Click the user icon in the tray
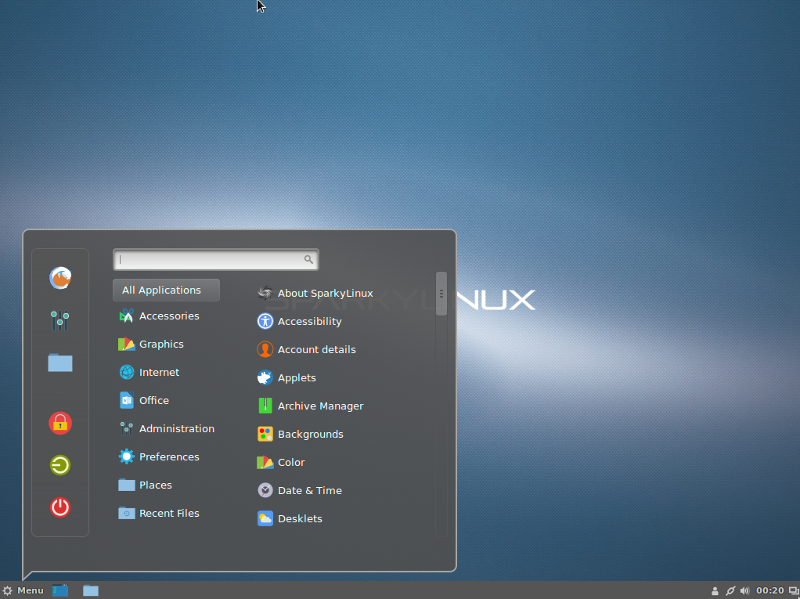The width and height of the screenshot is (800, 599). click(x=715, y=591)
